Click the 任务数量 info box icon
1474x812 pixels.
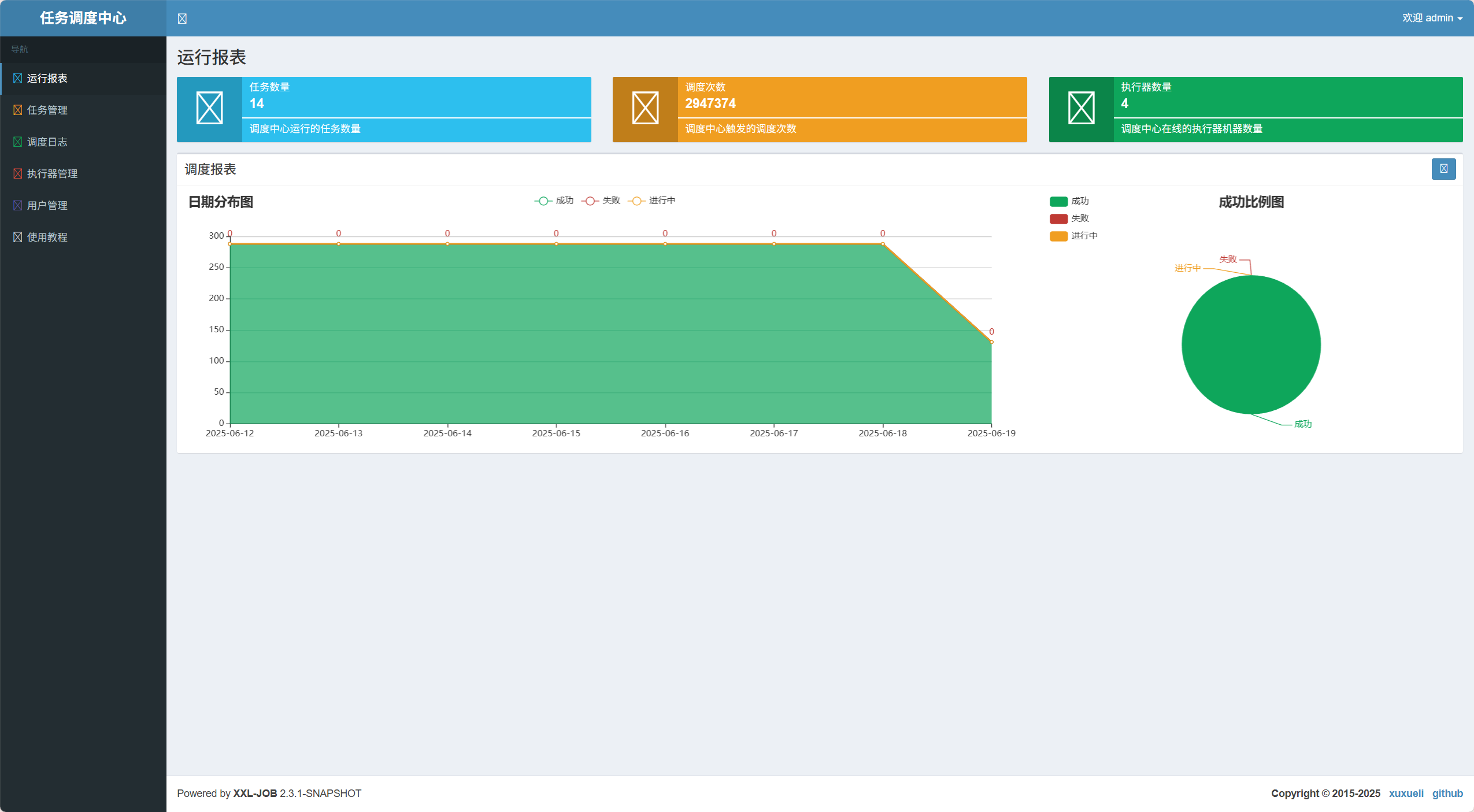click(x=209, y=109)
